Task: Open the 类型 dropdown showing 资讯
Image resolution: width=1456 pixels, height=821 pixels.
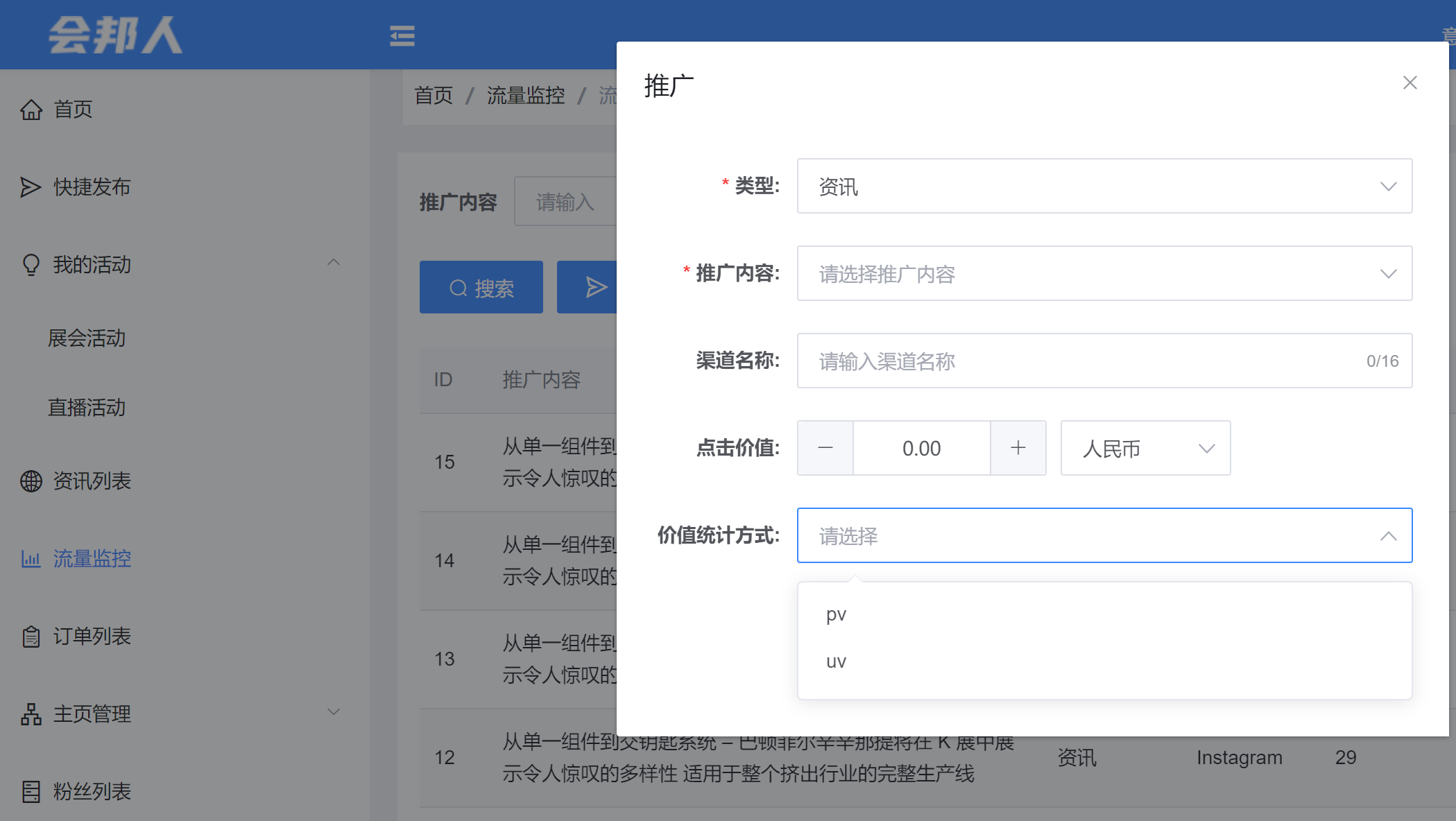Action: tap(1104, 187)
